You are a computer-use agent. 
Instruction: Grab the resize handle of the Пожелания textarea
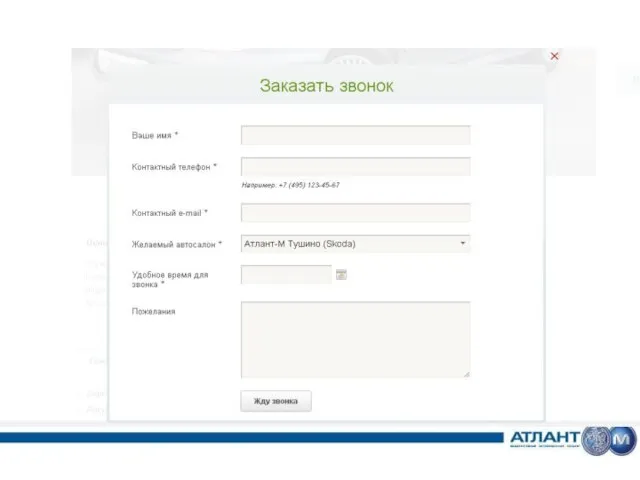tap(466, 374)
